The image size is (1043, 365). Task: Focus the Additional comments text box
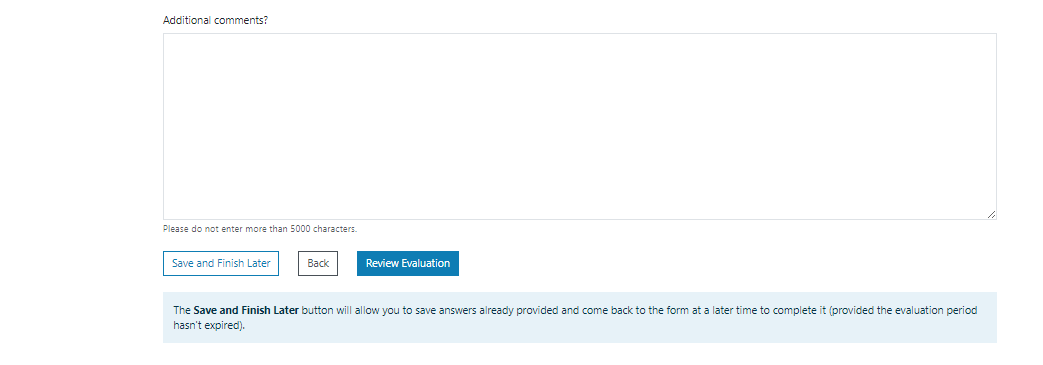(579, 126)
